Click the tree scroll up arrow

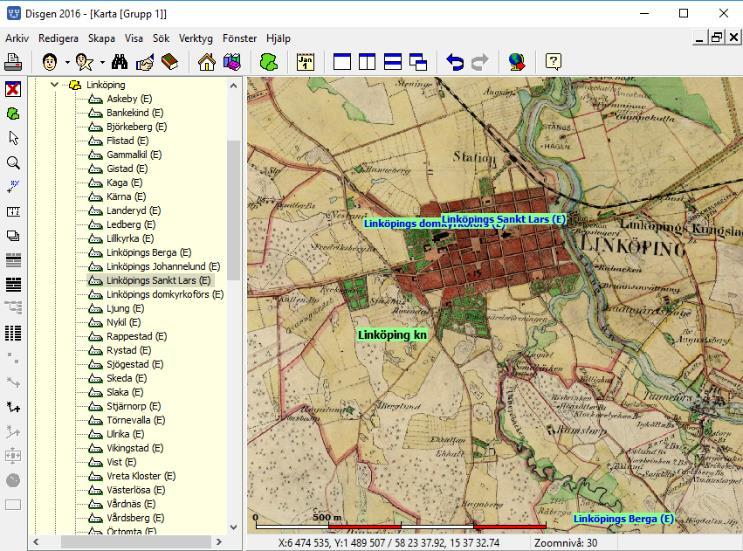[x=233, y=86]
